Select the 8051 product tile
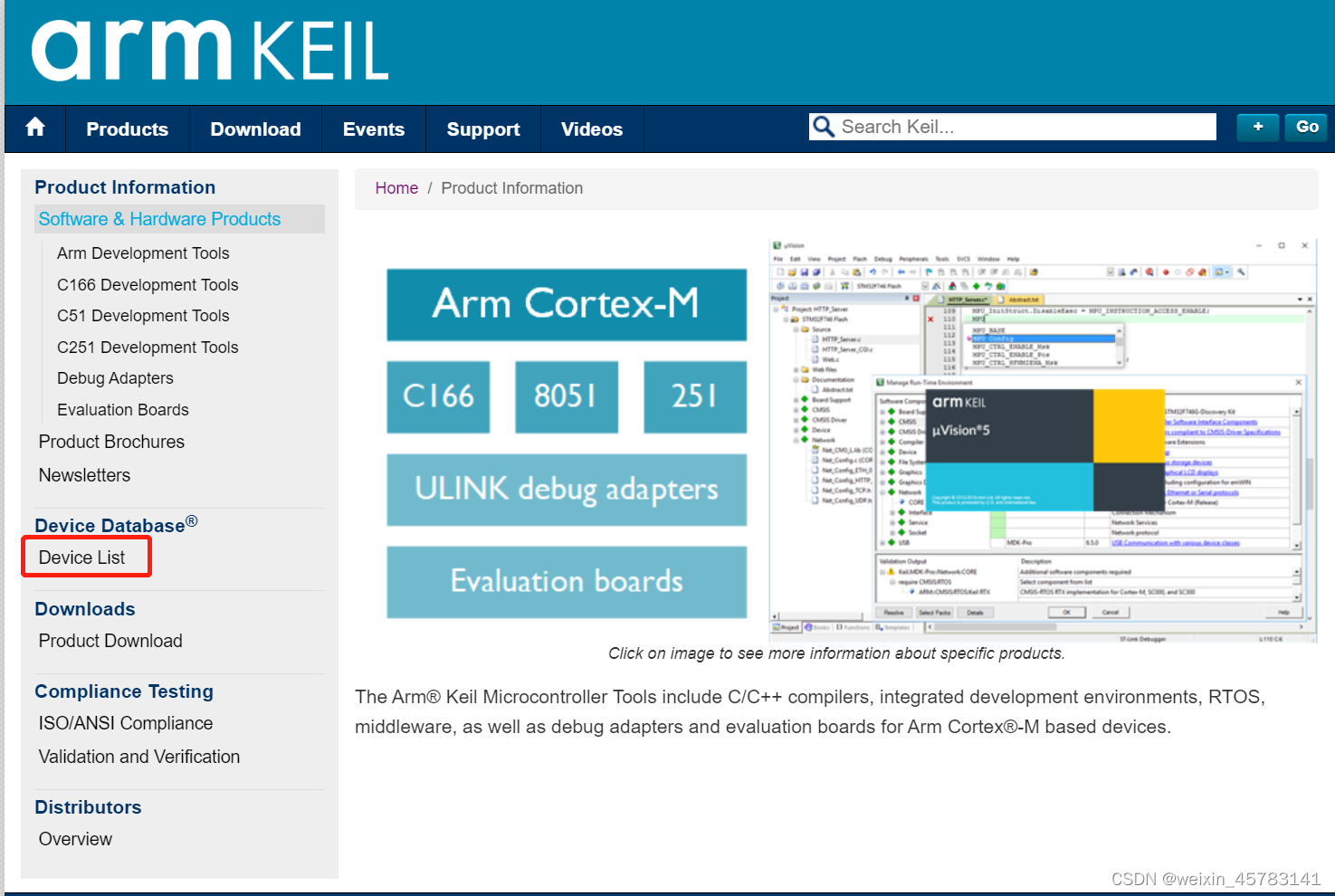Viewport: 1335px width, 896px height. 566,396
